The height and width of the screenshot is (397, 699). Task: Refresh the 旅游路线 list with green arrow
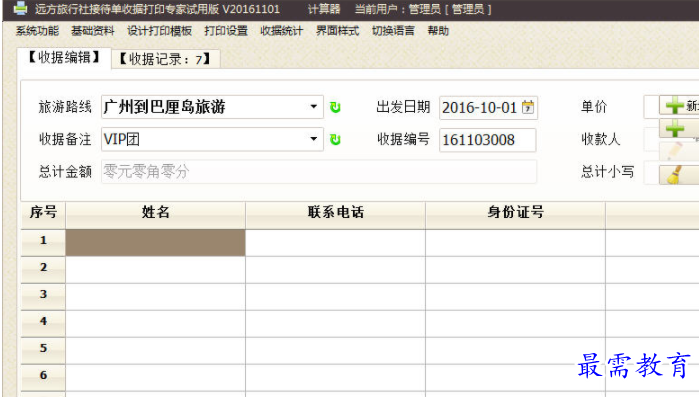[335, 107]
